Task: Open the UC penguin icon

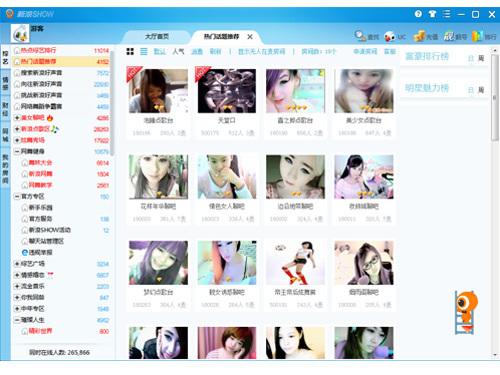Action: [x=389, y=36]
